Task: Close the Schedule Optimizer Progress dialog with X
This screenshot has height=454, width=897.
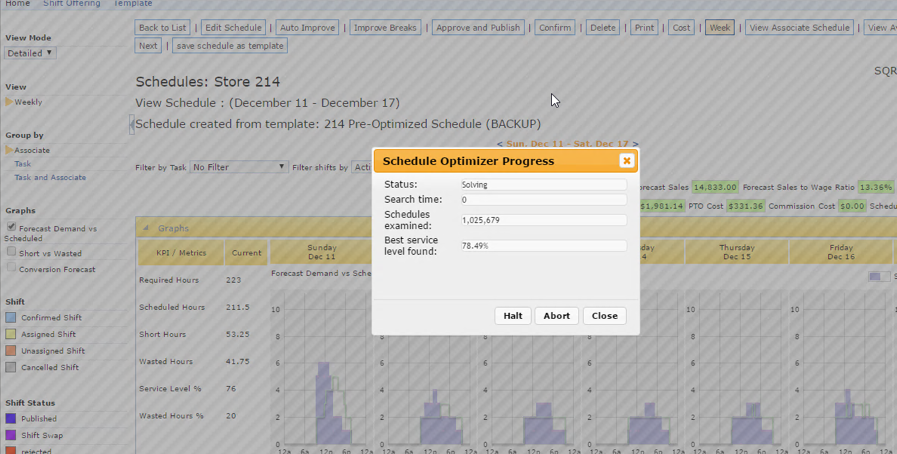Action: point(626,161)
